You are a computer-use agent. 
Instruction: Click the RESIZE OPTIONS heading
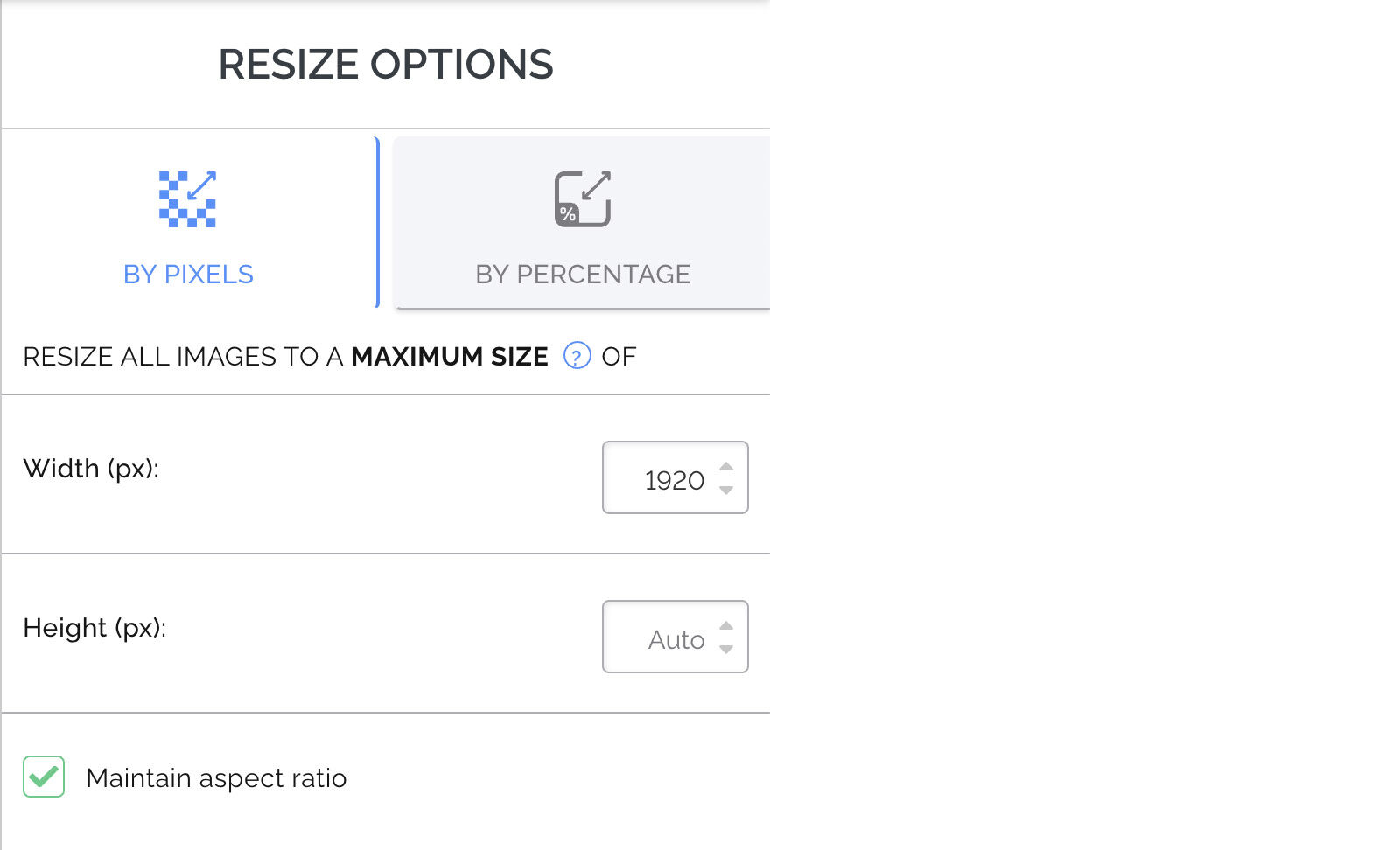386,64
